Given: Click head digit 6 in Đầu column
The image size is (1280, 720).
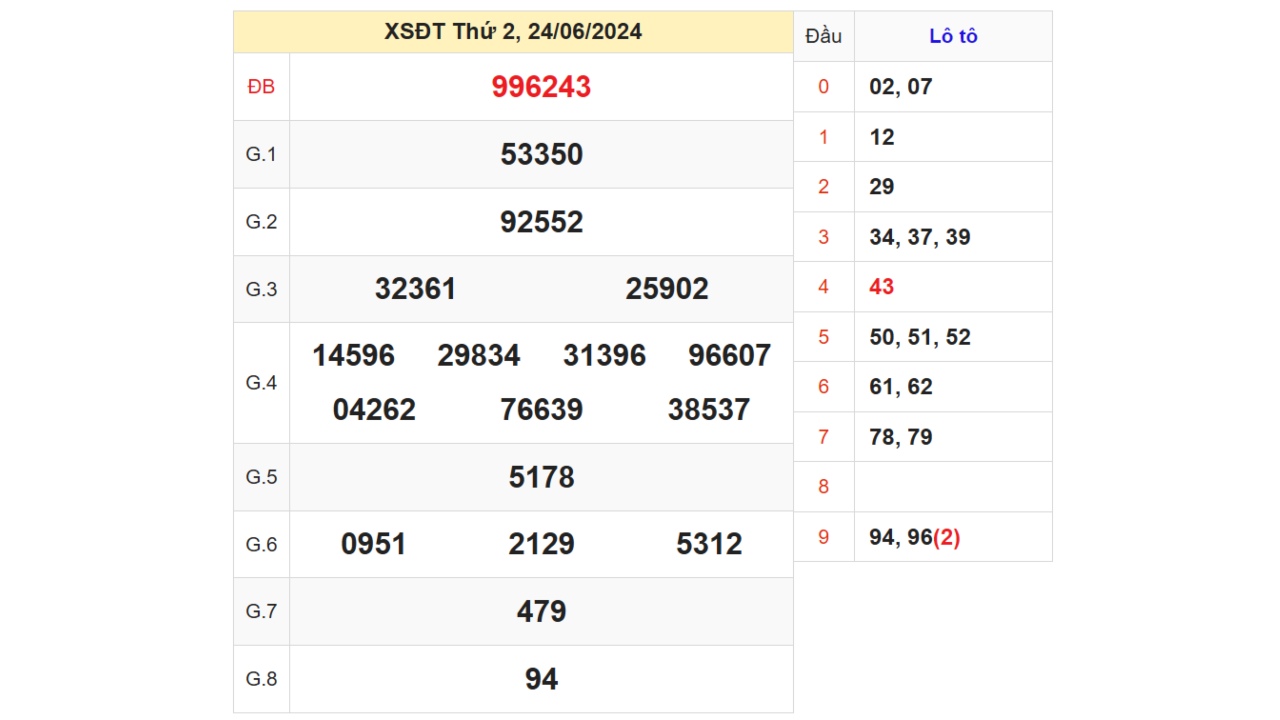Looking at the screenshot, I should click(x=824, y=387).
